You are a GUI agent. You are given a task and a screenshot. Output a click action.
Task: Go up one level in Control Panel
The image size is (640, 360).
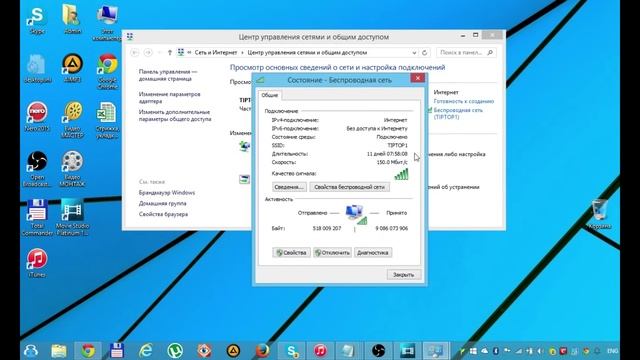tap(170, 53)
